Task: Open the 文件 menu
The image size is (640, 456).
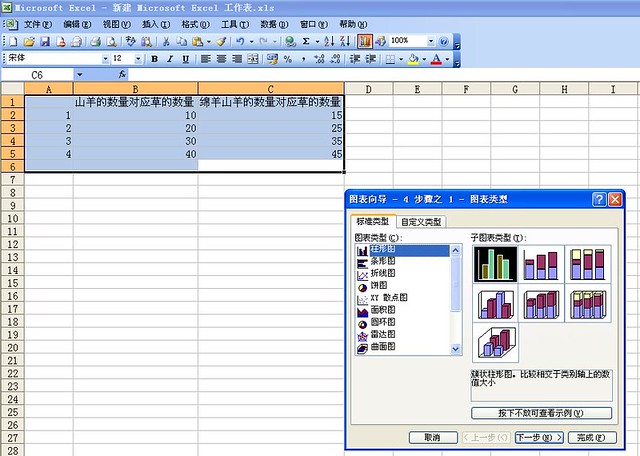Action: [38, 24]
